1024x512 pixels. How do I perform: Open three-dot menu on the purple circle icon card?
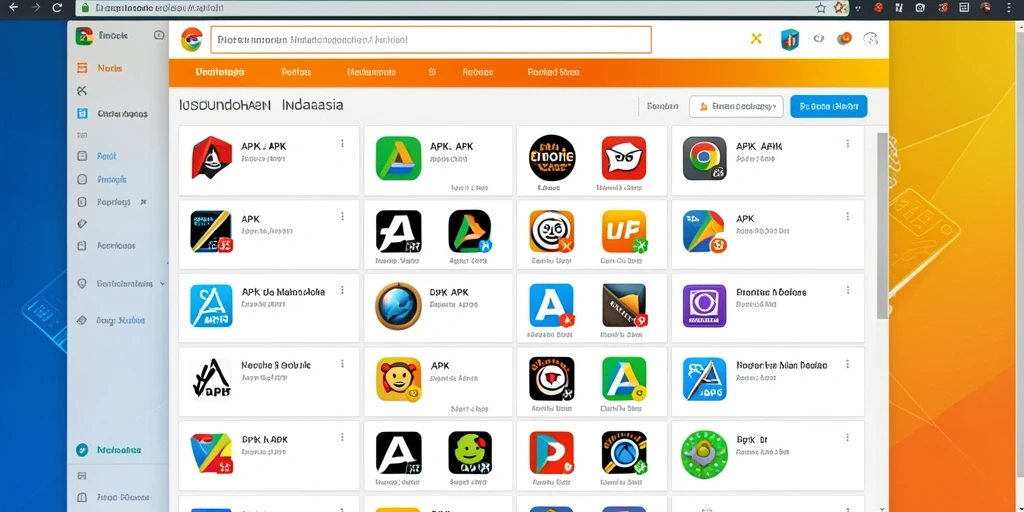[x=848, y=291]
